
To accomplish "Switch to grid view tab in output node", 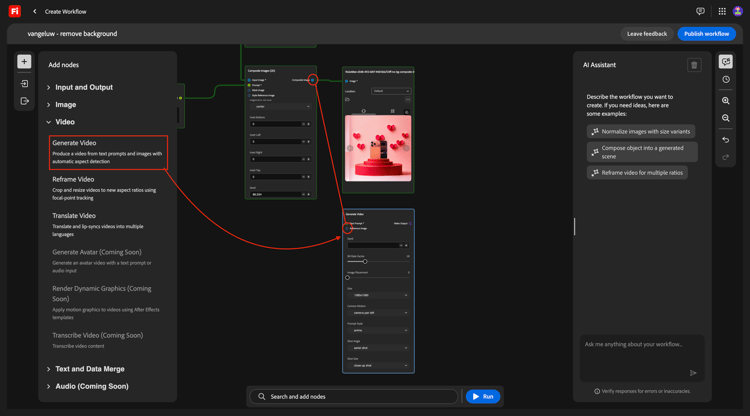I will (x=392, y=111).
